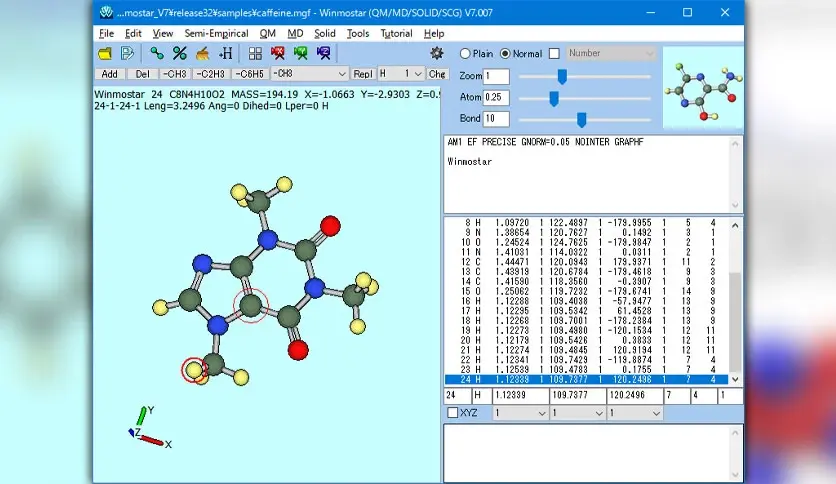Open the View menu
Viewport: 836px width, 484px height.
163,34
